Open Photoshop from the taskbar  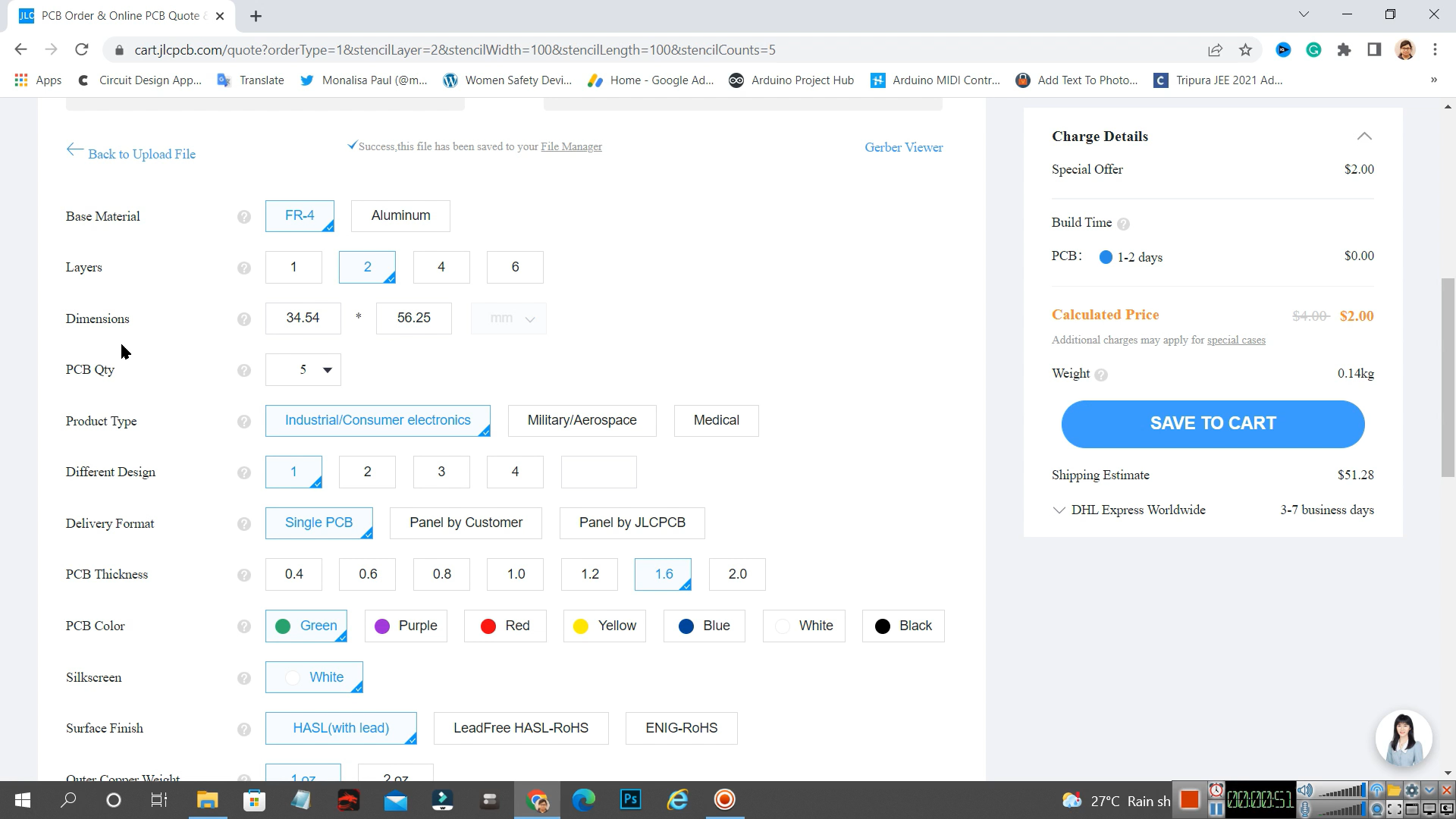[x=630, y=800]
